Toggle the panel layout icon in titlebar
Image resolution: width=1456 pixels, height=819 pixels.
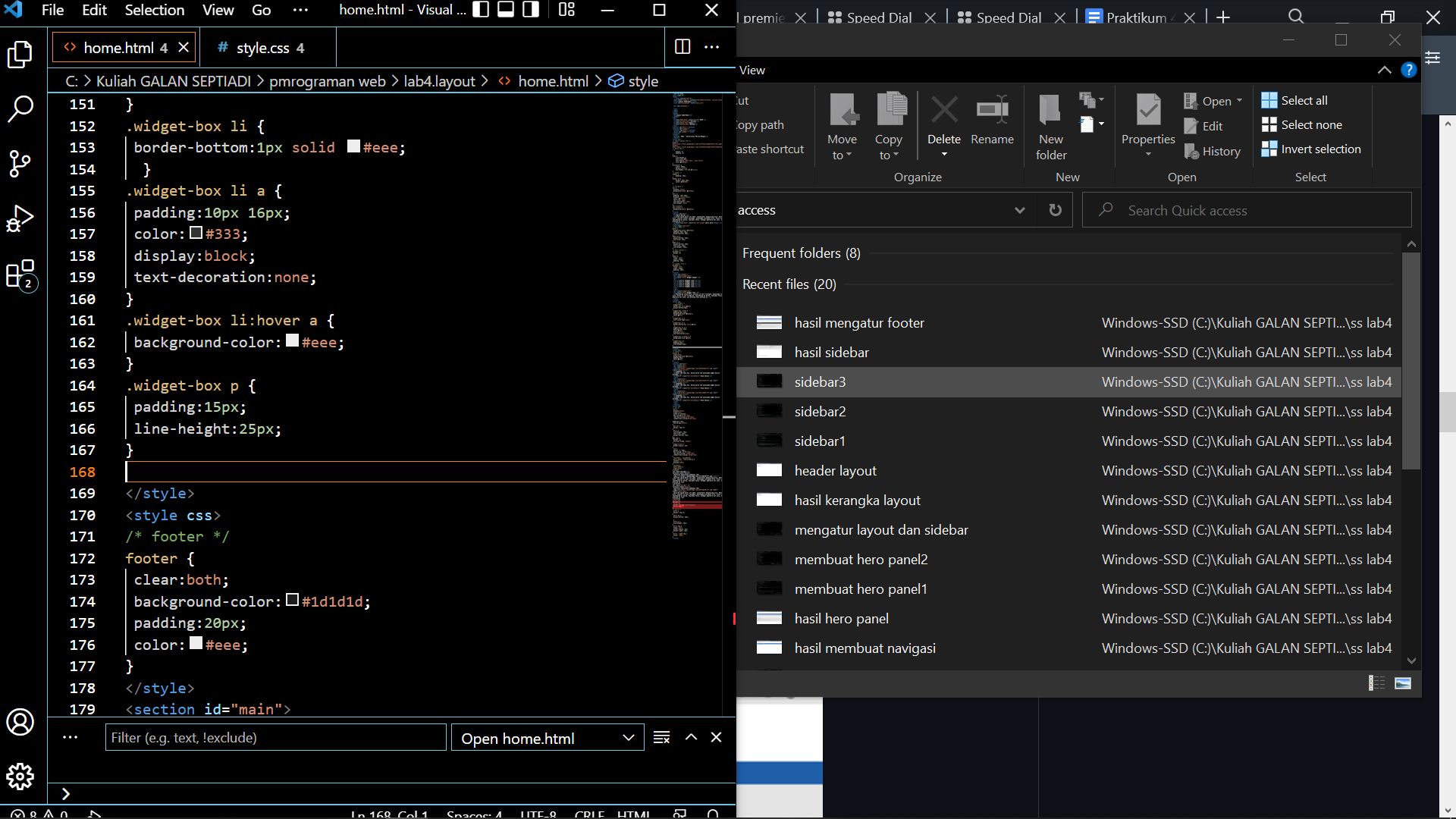coord(506,10)
